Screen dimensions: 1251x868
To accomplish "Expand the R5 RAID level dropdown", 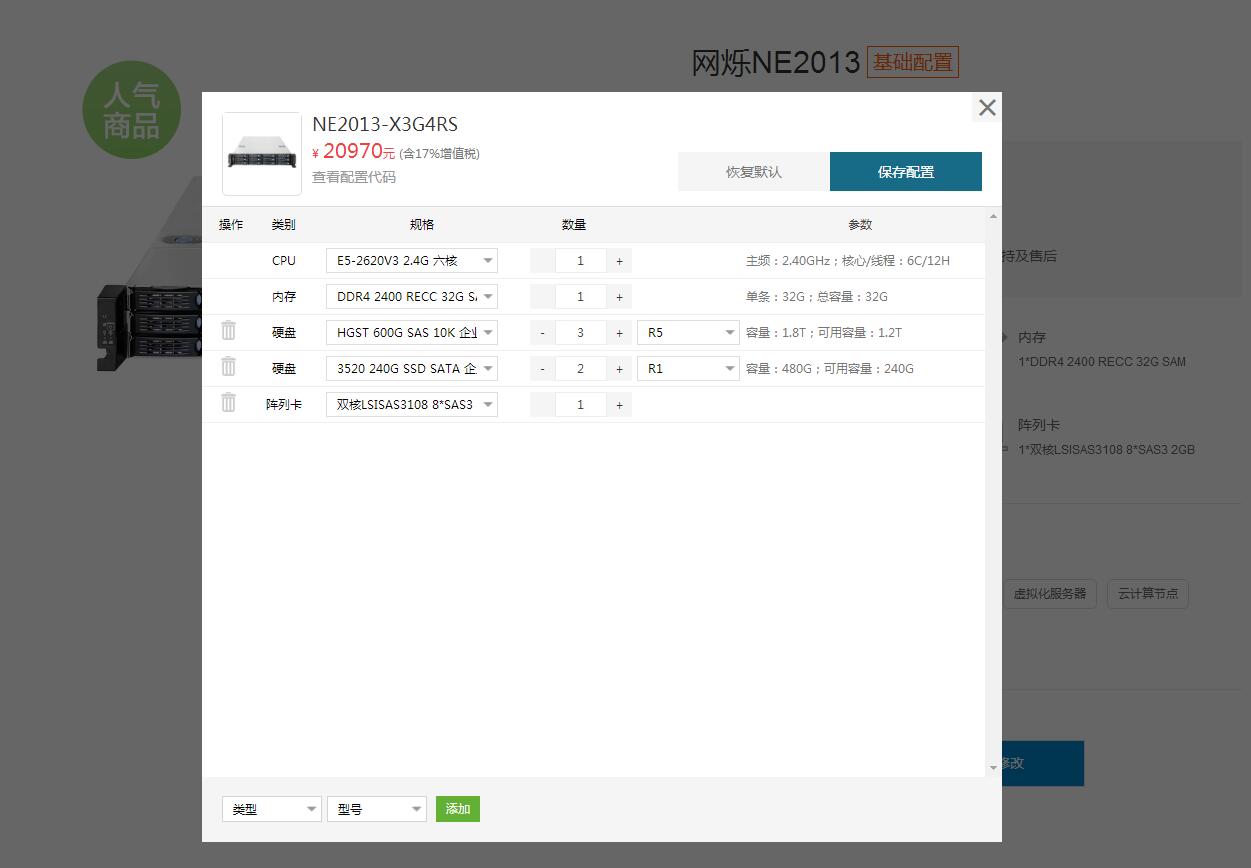I will click(688, 333).
